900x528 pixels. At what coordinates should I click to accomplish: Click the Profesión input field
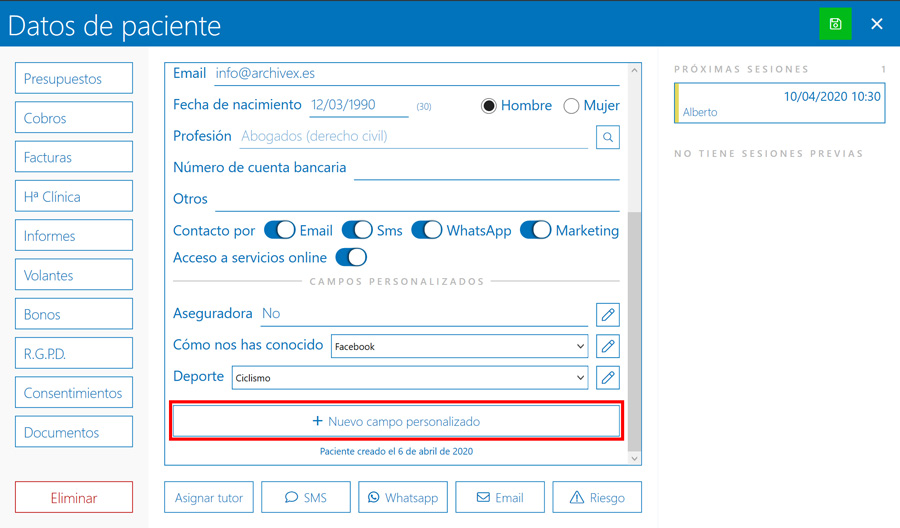414,137
